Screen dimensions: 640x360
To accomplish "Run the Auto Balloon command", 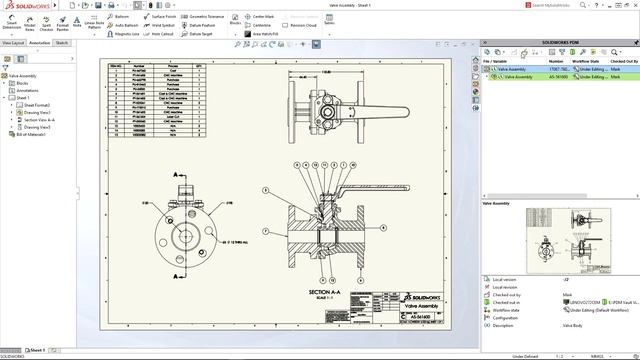I will (x=123, y=25).
